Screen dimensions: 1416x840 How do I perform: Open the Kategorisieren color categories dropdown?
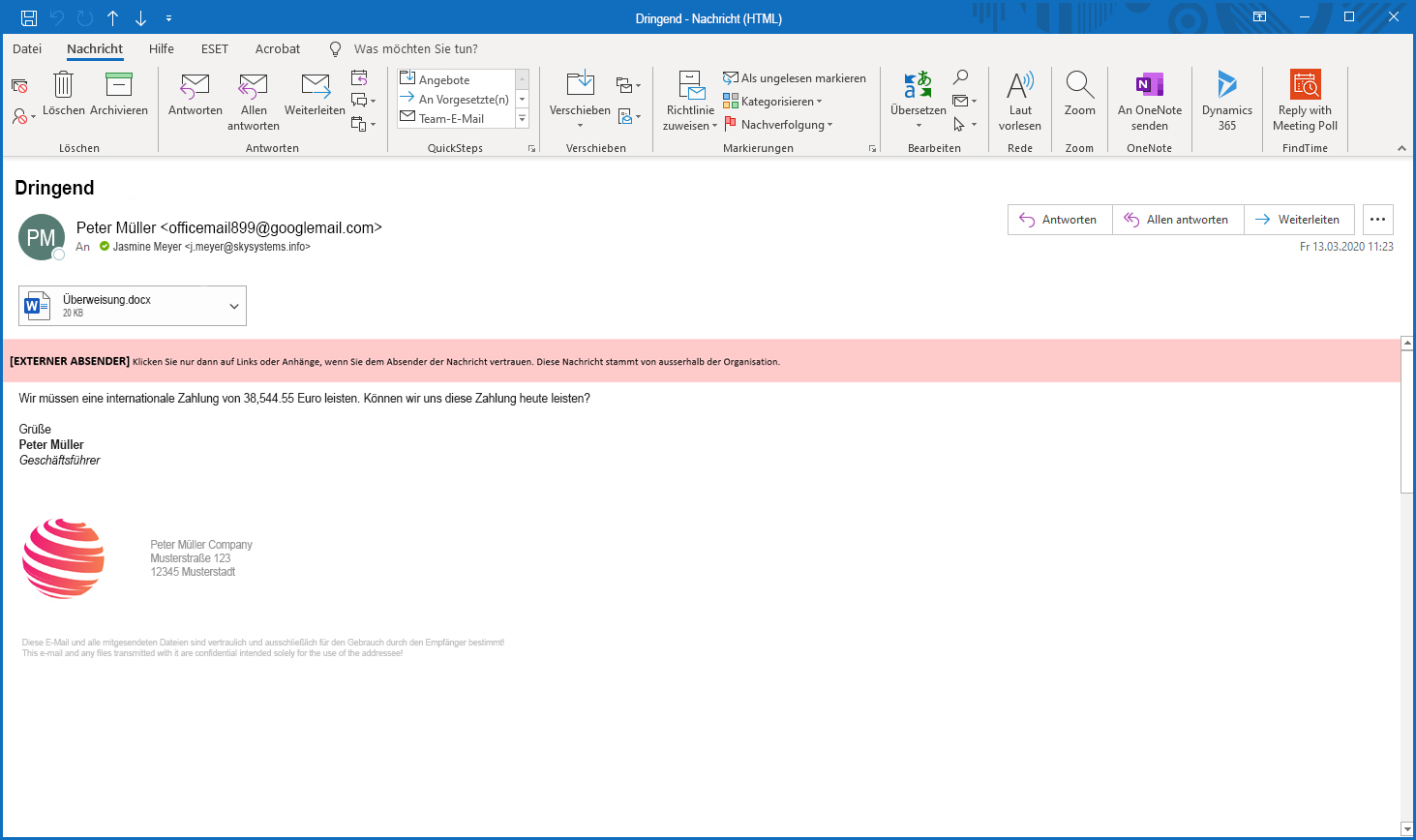(772, 101)
